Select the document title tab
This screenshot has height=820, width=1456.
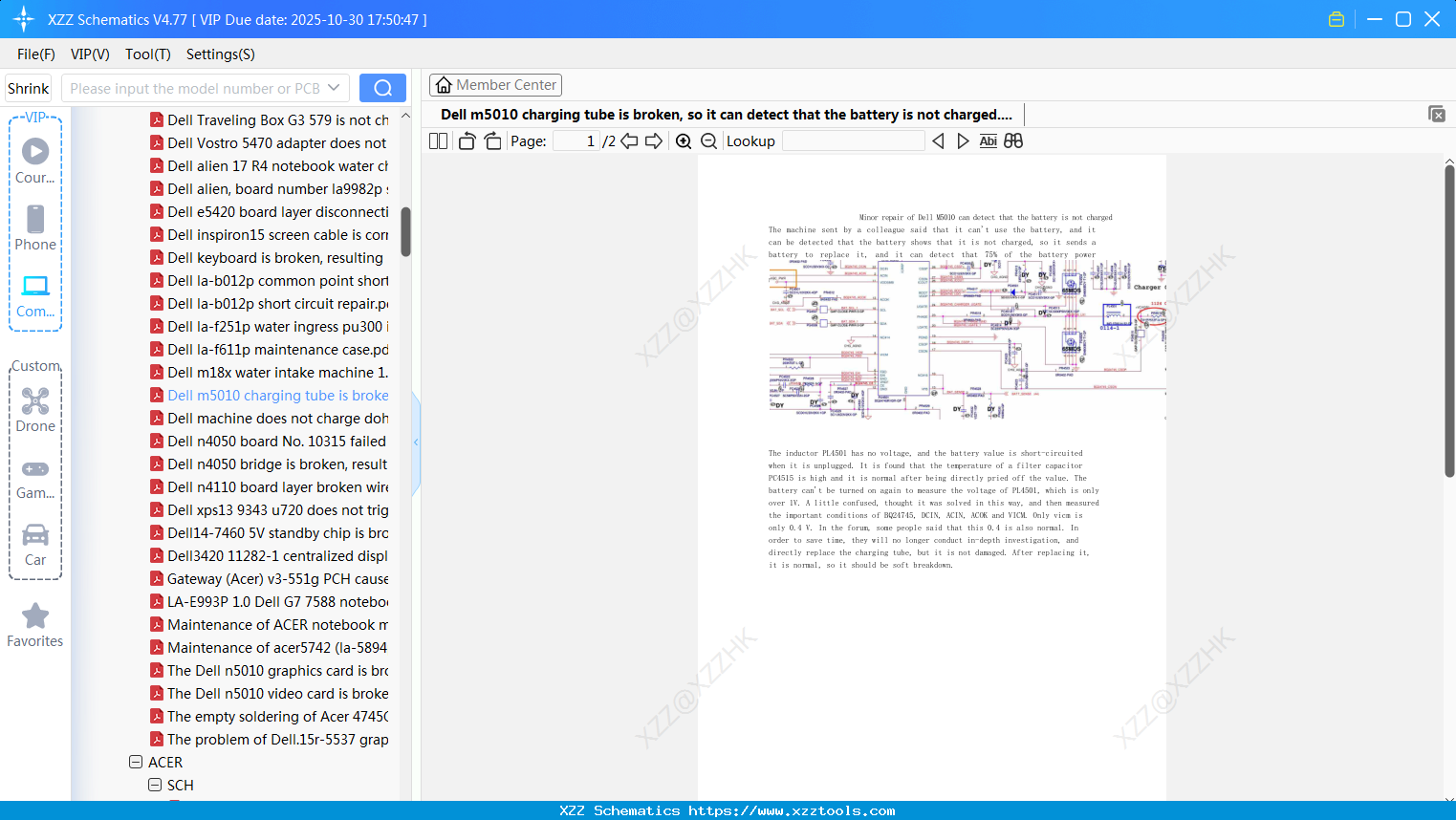pyautogui.click(x=726, y=115)
